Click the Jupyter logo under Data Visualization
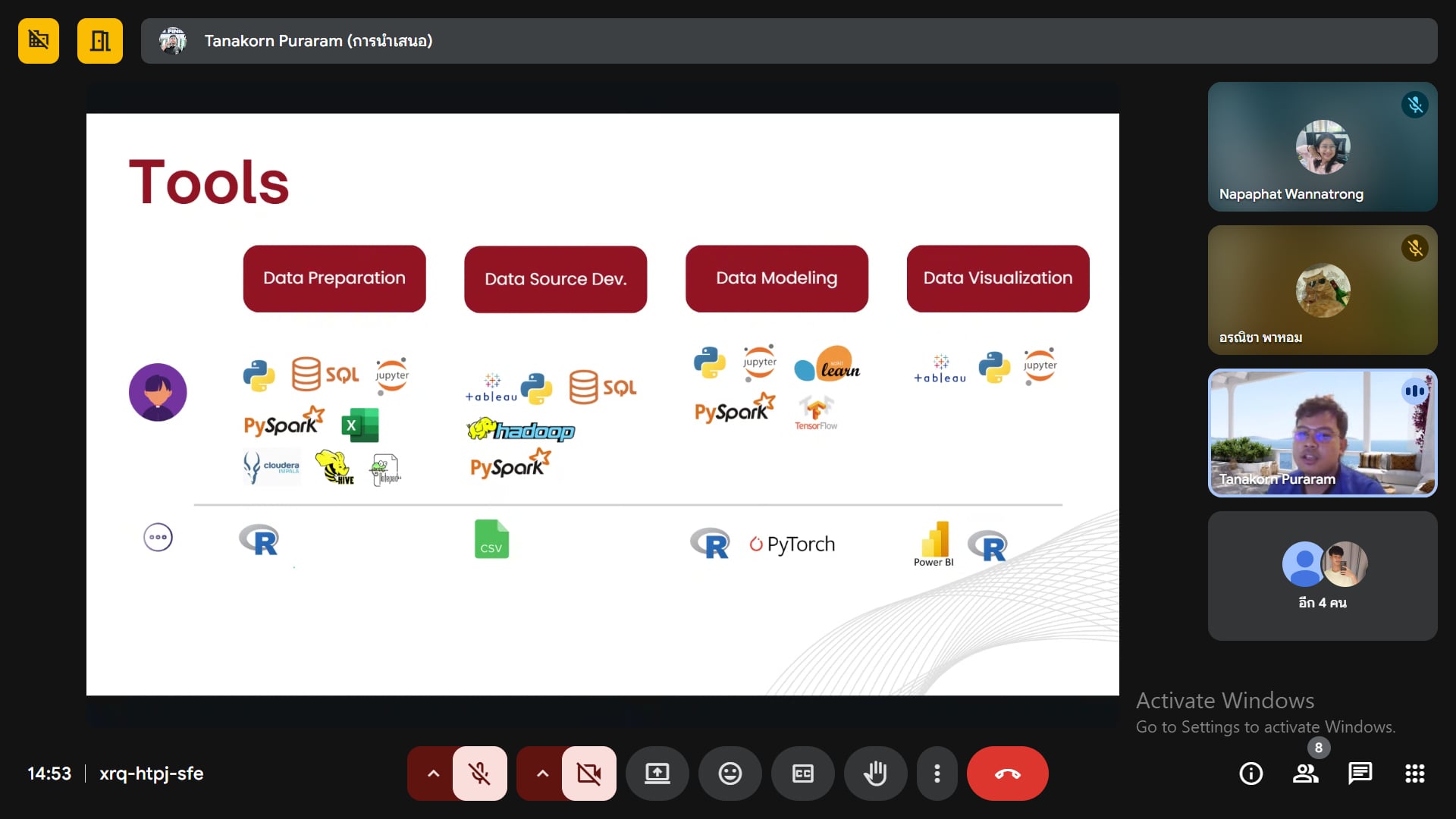The image size is (1456, 819). point(1040,366)
